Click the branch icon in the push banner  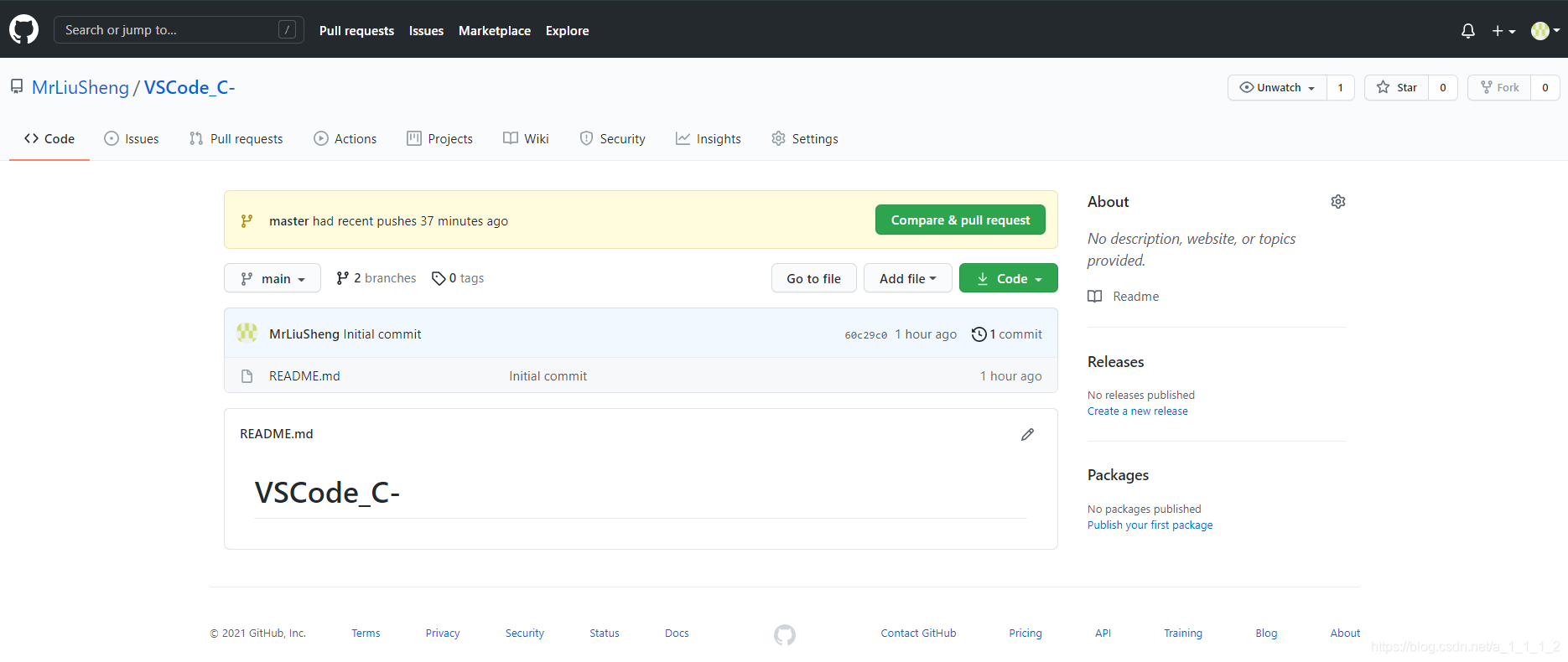tap(247, 221)
